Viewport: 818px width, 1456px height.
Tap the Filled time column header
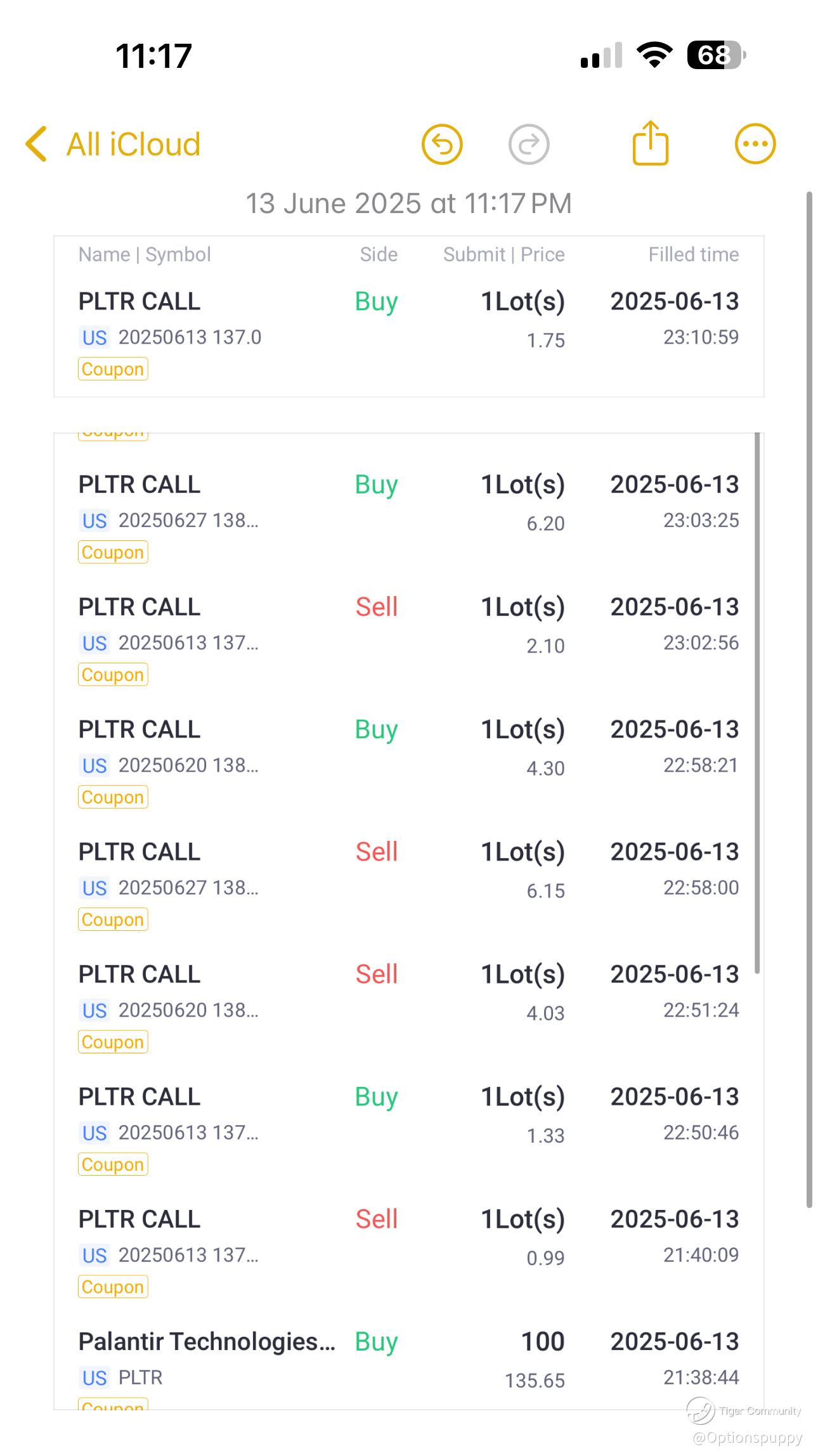(693, 254)
